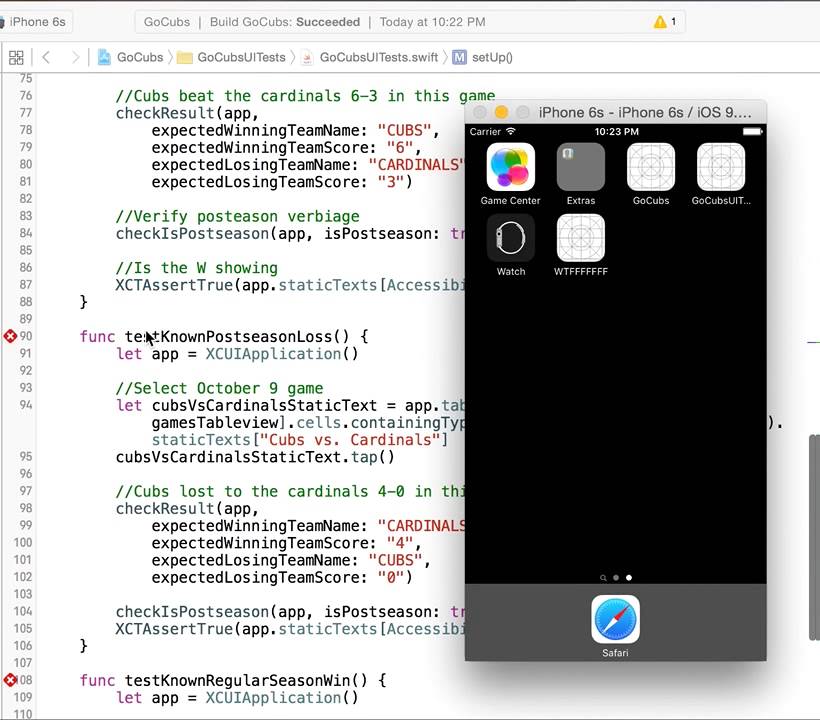Viewport: 820px width, 720px height.
Task: Click comment '//Verify posteason verbiage'
Action: pos(238,216)
